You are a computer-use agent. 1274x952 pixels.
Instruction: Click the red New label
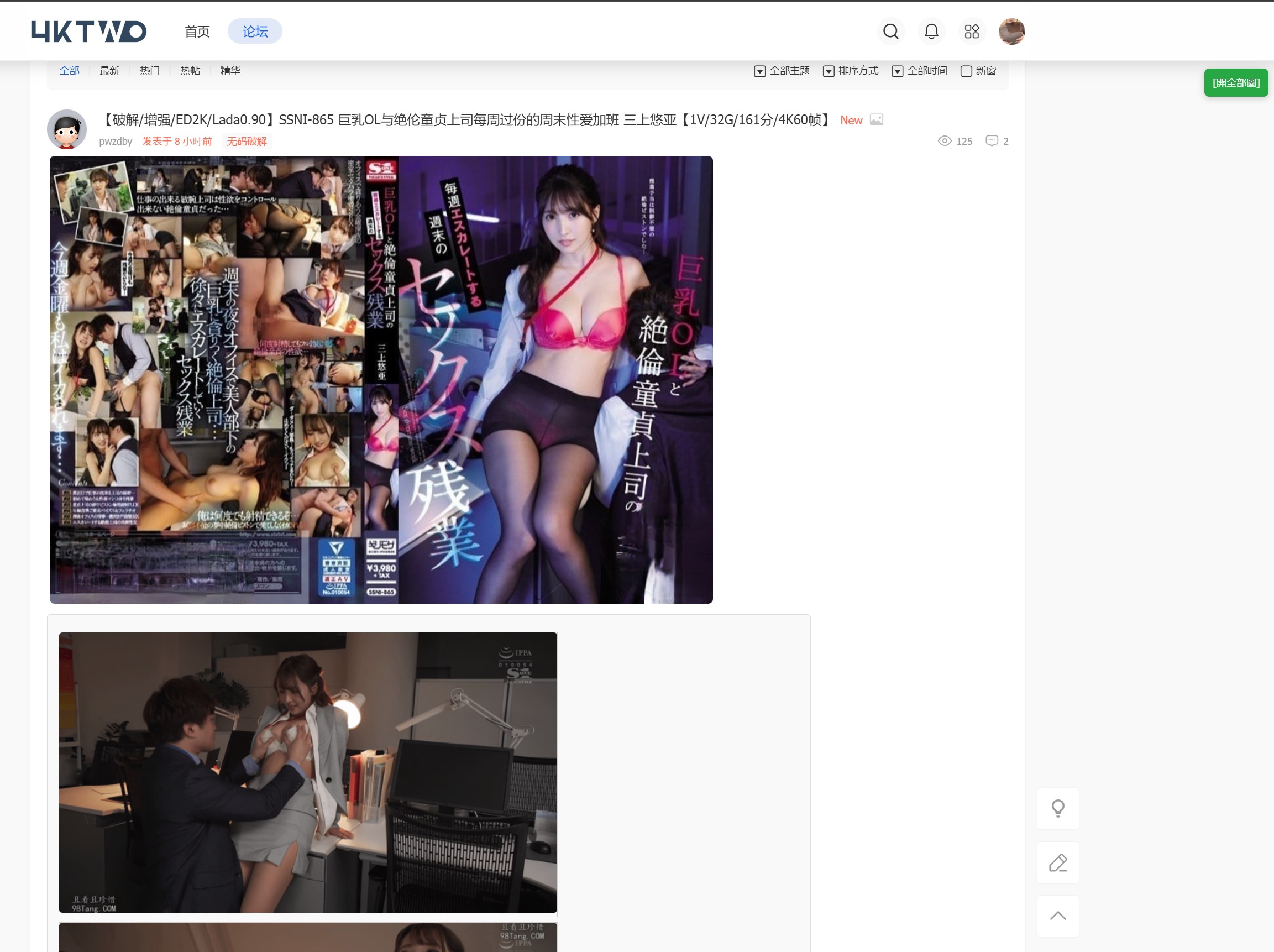pyautogui.click(x=851, y=121)
